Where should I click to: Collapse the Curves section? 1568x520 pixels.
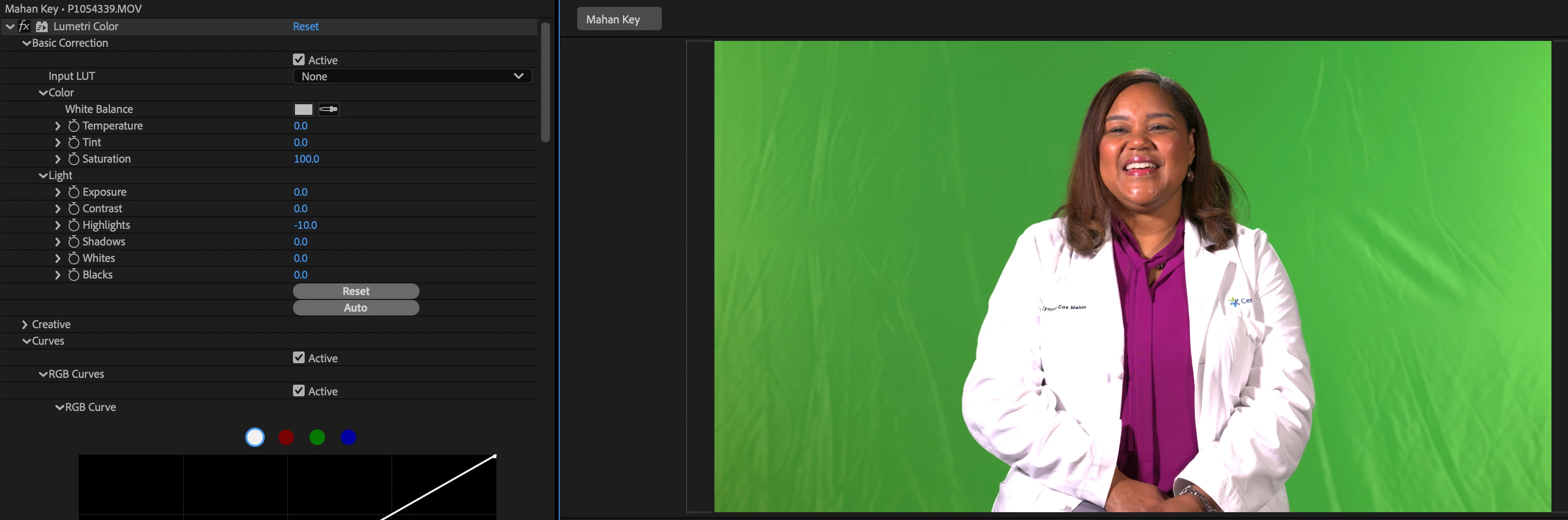point(26,341)
